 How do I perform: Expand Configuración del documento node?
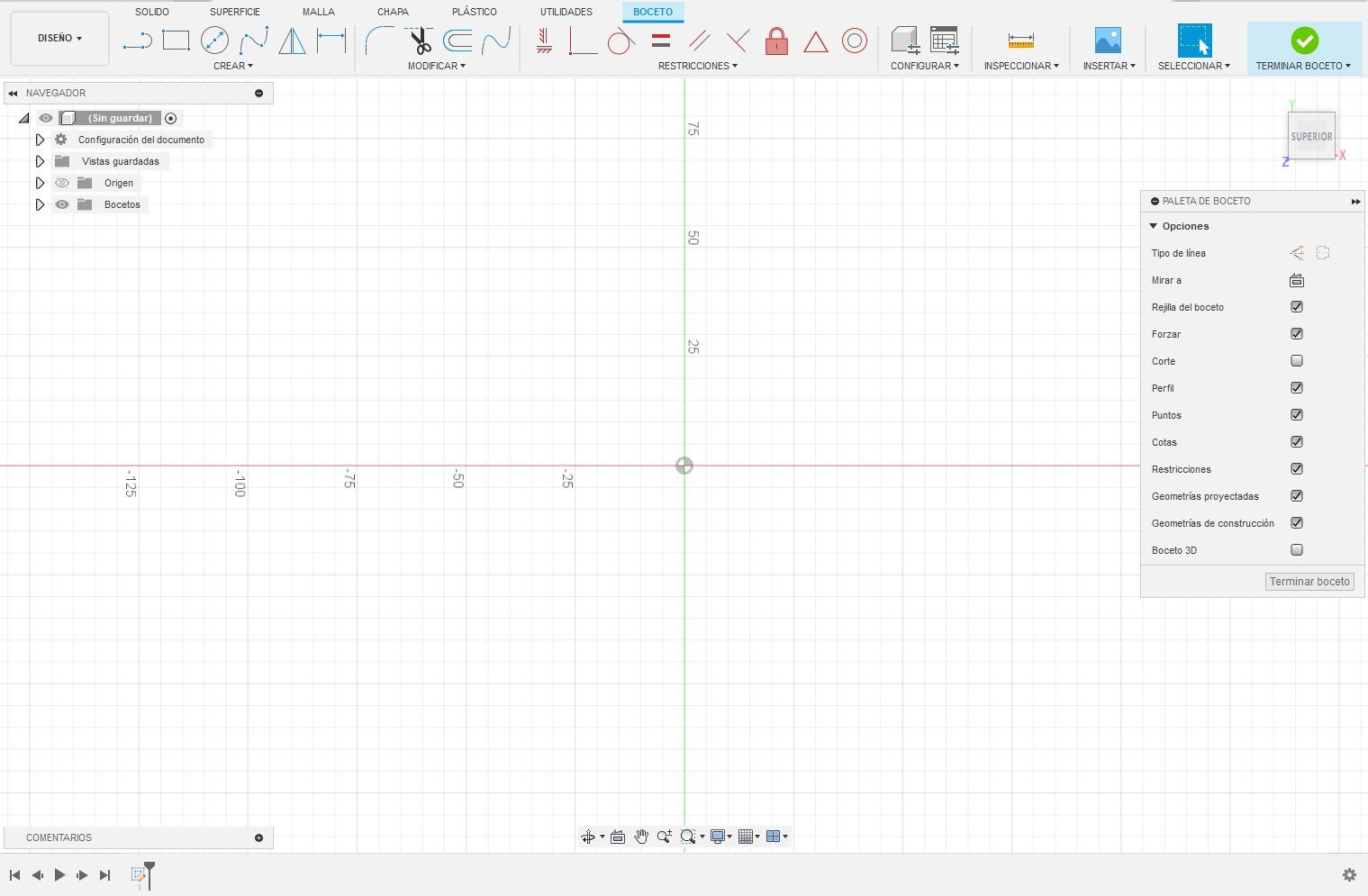40,140
